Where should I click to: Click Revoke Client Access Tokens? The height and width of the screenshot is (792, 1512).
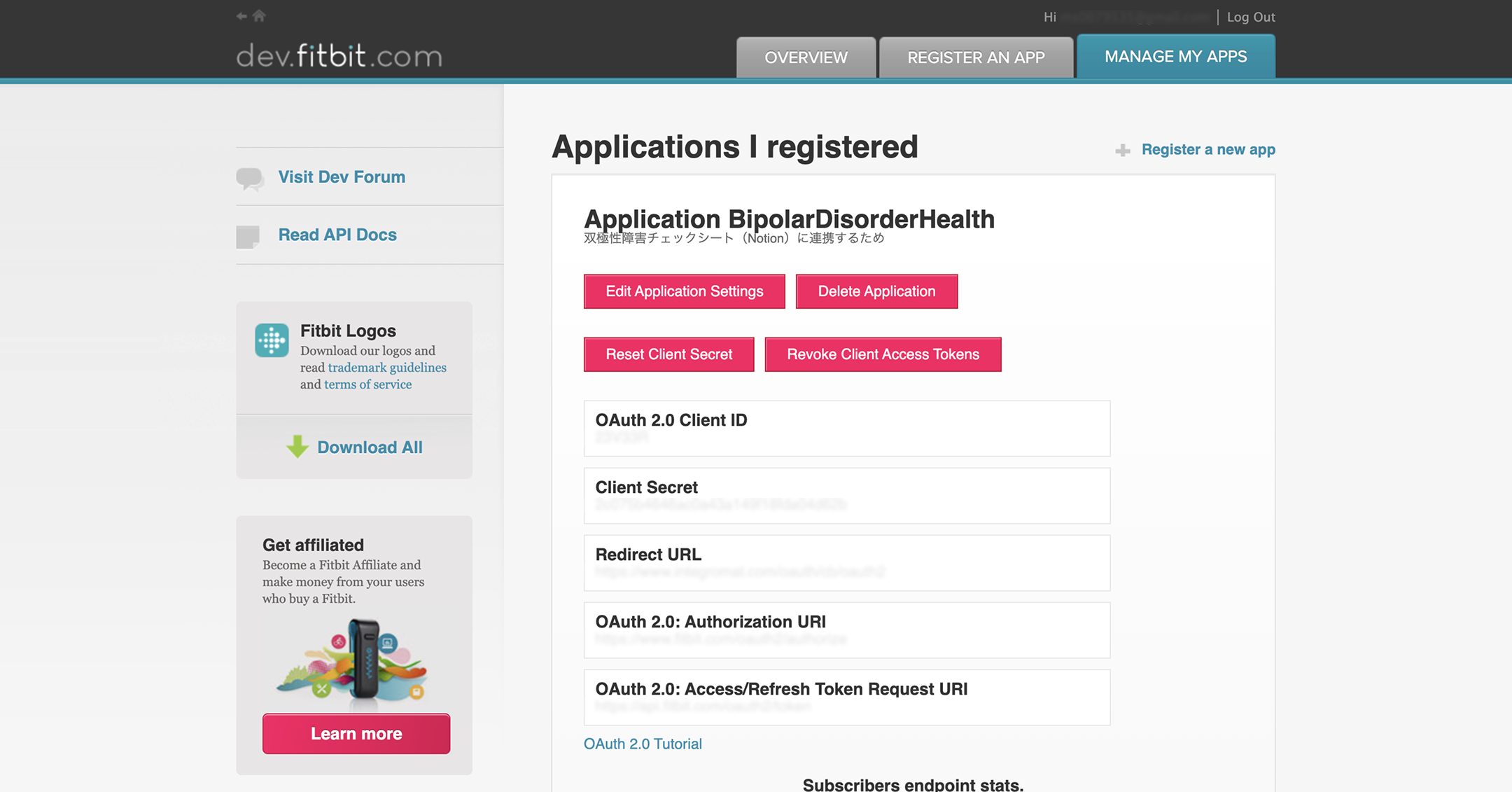[x=883, y=354]
